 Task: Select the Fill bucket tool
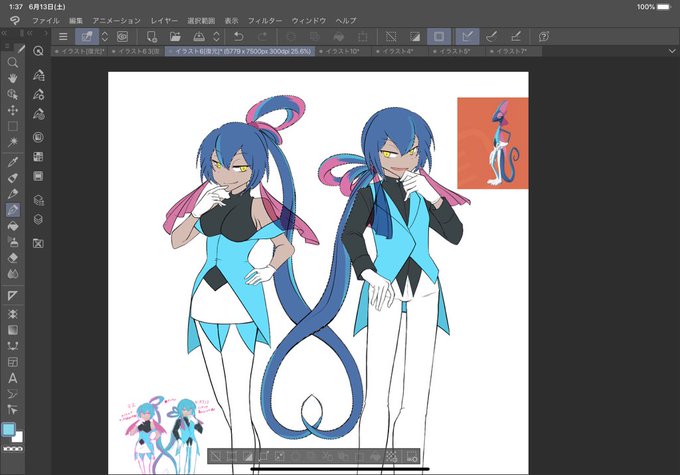(13, 226)
